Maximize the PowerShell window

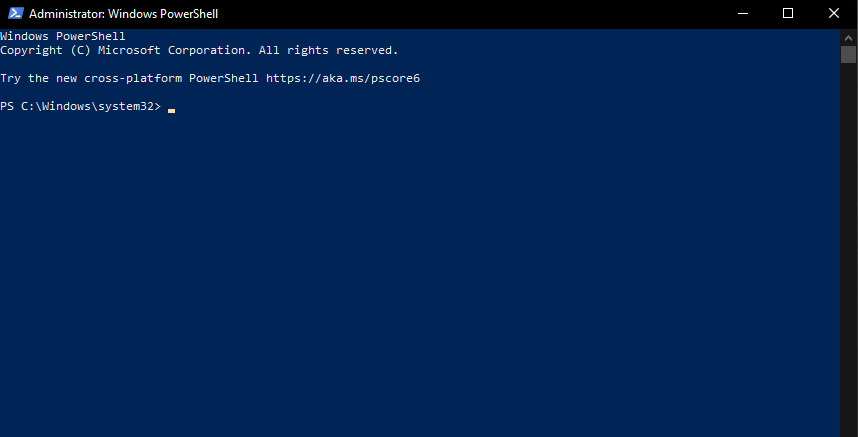(x=788, y=14)
